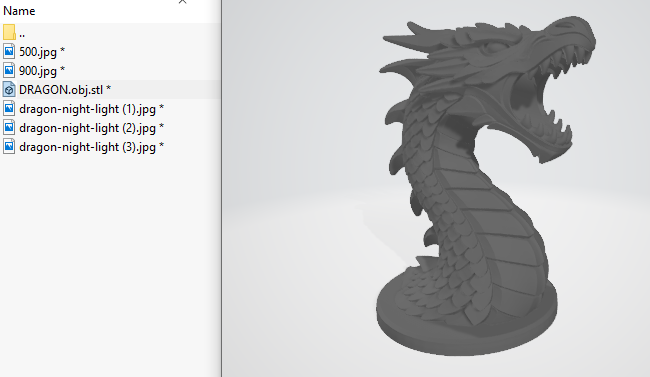Viewport: 650px width, 377px height.
Task: Click the DRAGON.obj.stl 3D file icon
Action: pyautogui.click(x=9, y=90)
